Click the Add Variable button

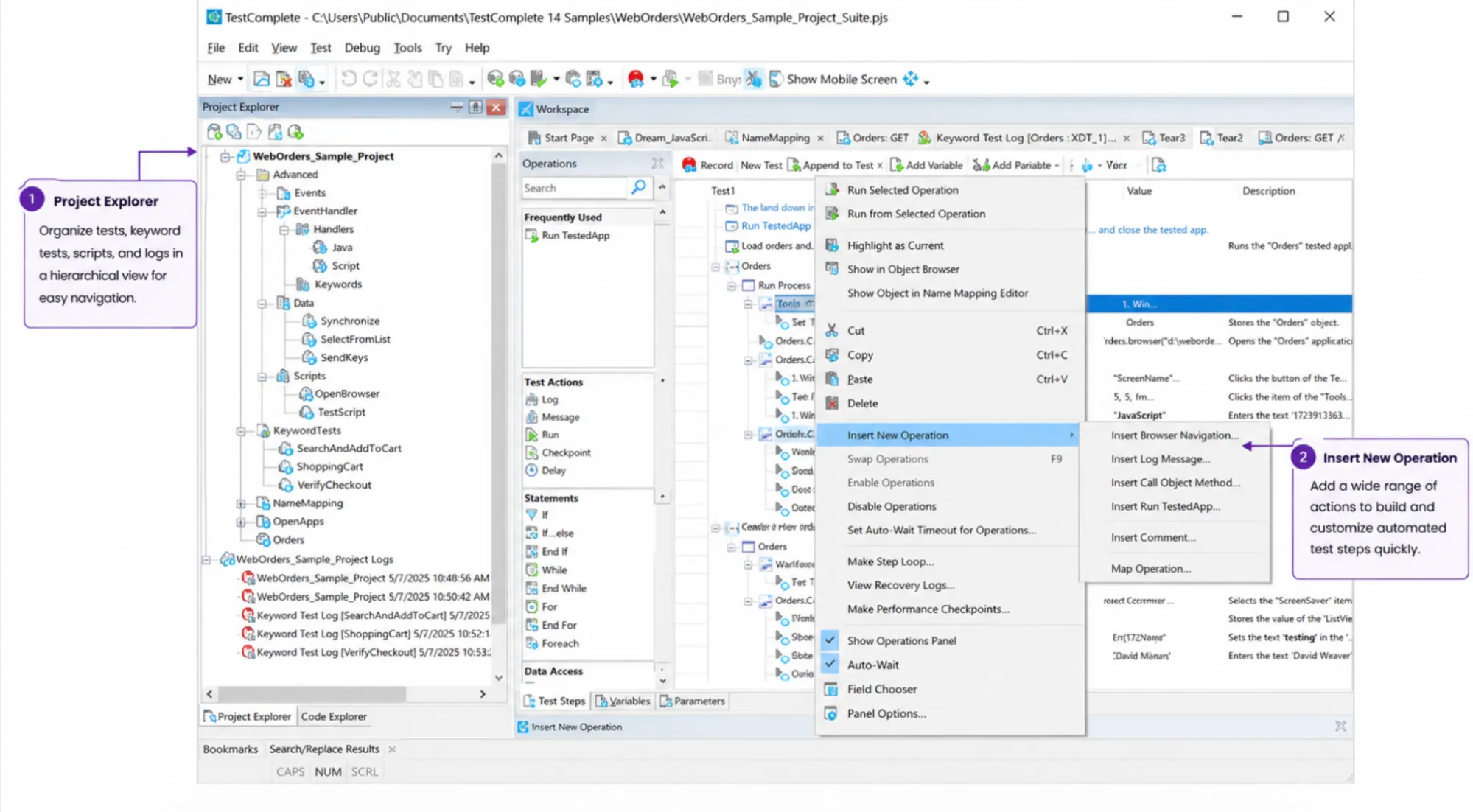pyautogui.click(x=926, y=165)
